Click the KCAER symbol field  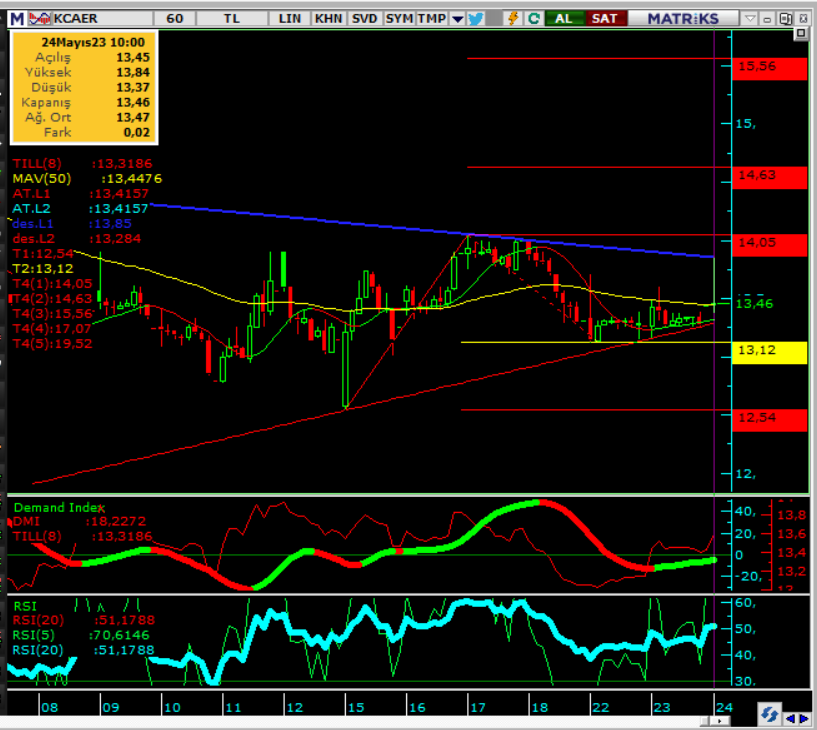(x=102, y=19)
